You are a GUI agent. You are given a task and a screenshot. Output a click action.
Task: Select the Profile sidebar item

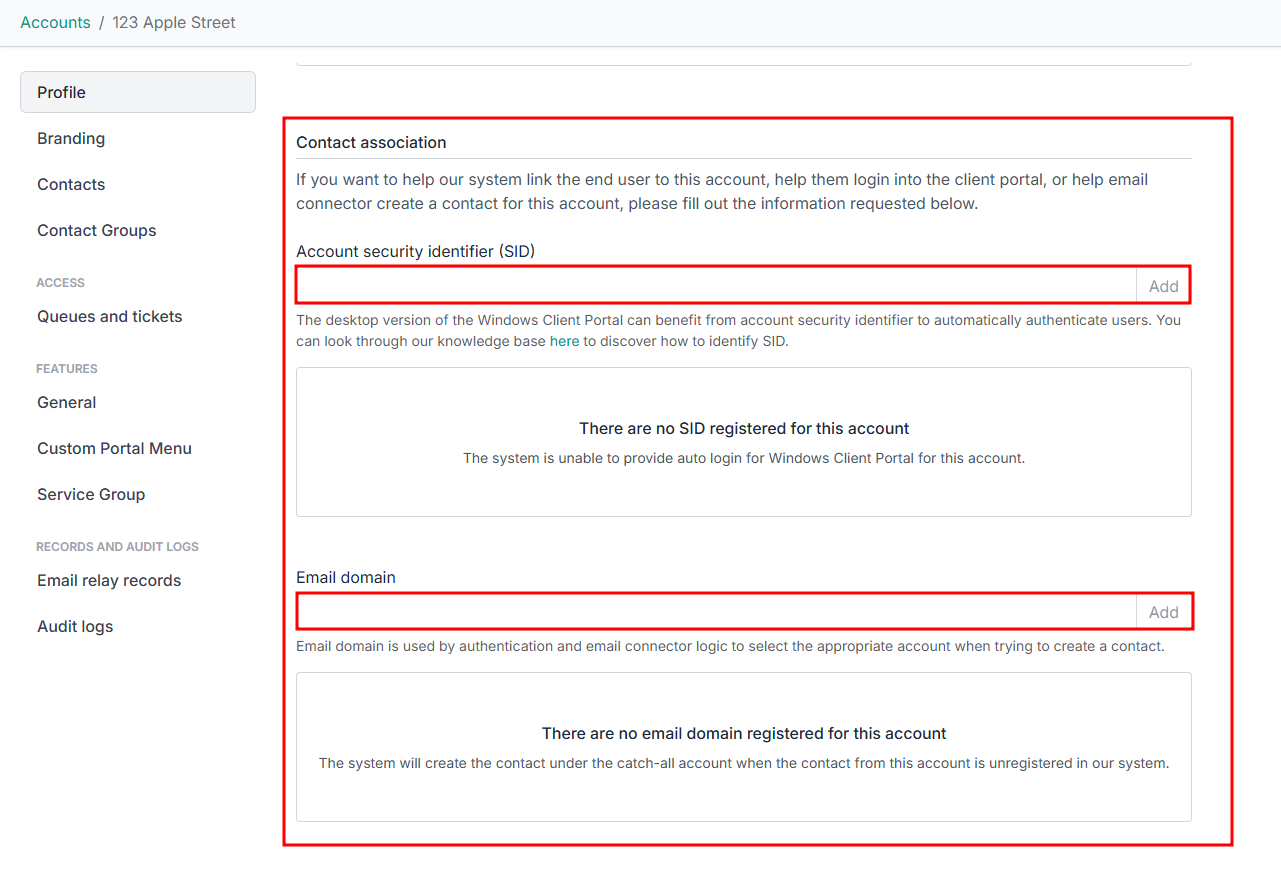coord(138,92)
